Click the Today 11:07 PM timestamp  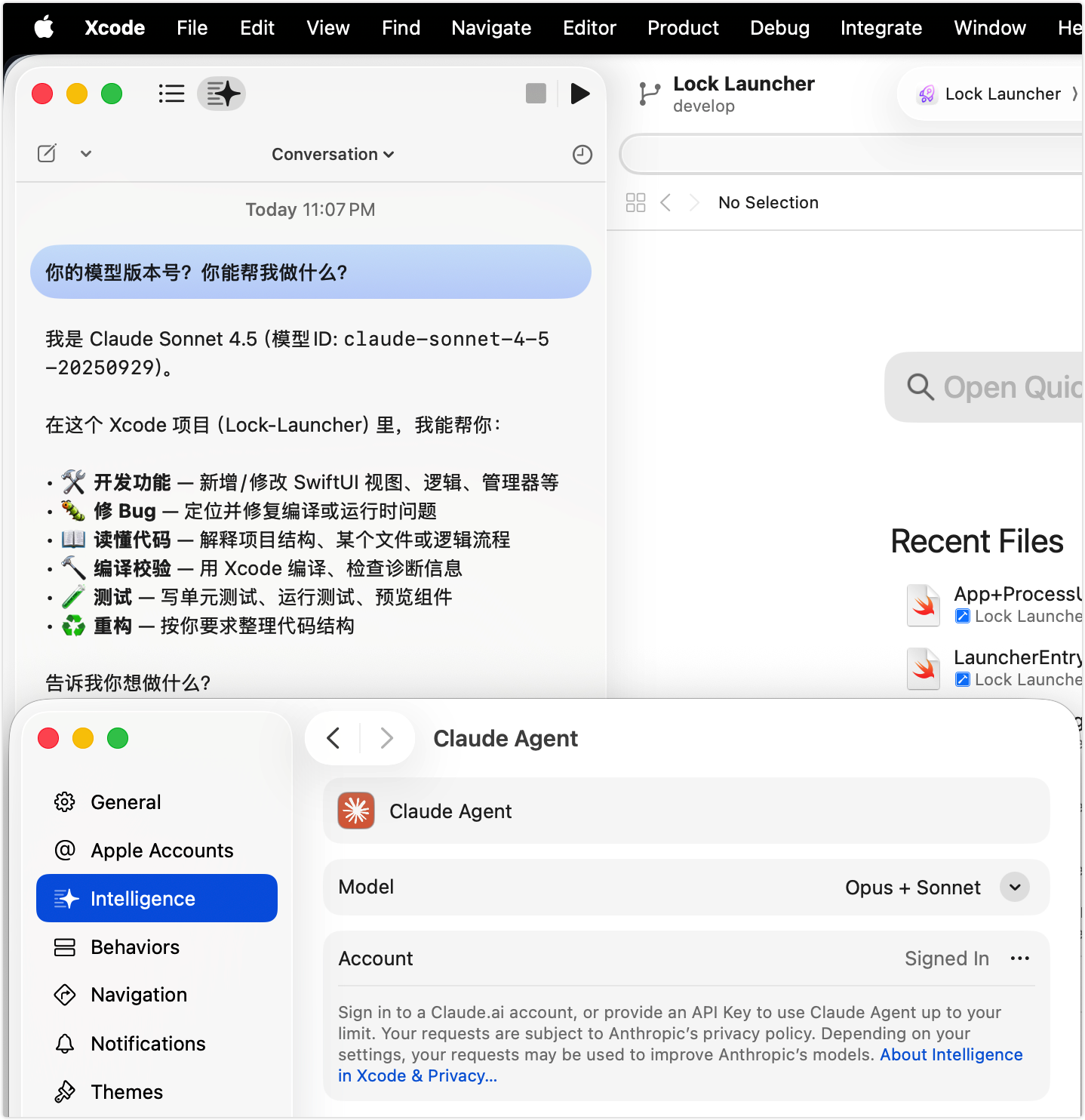tap(310, 209)
